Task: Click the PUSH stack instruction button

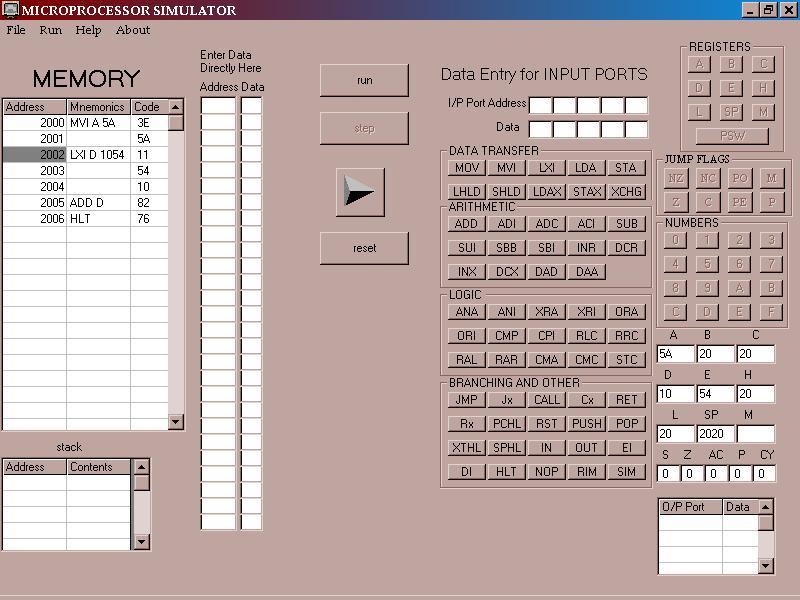Action: click(586, 424)
